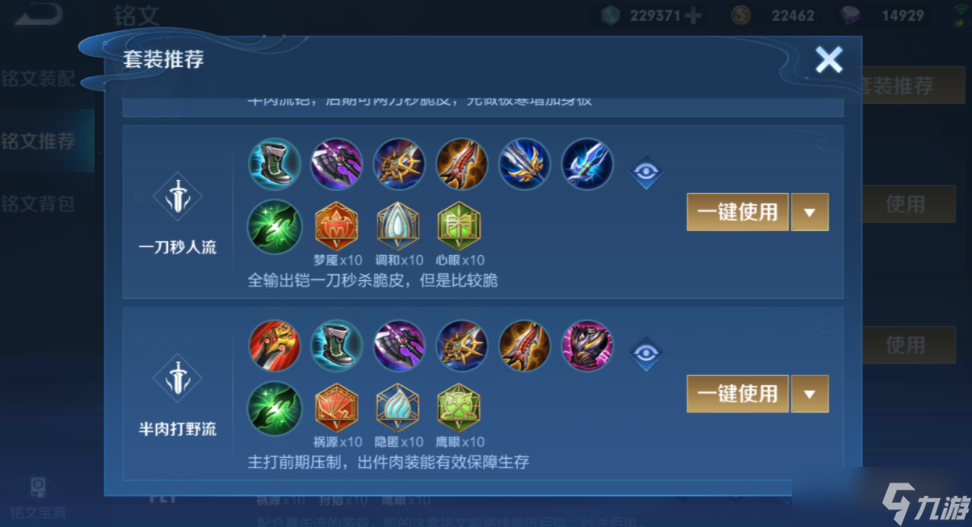This screenshot has height=527, width=972.
Task: Tap the purple armor item in 半肉打野流
Action: [x=587, y=346]
